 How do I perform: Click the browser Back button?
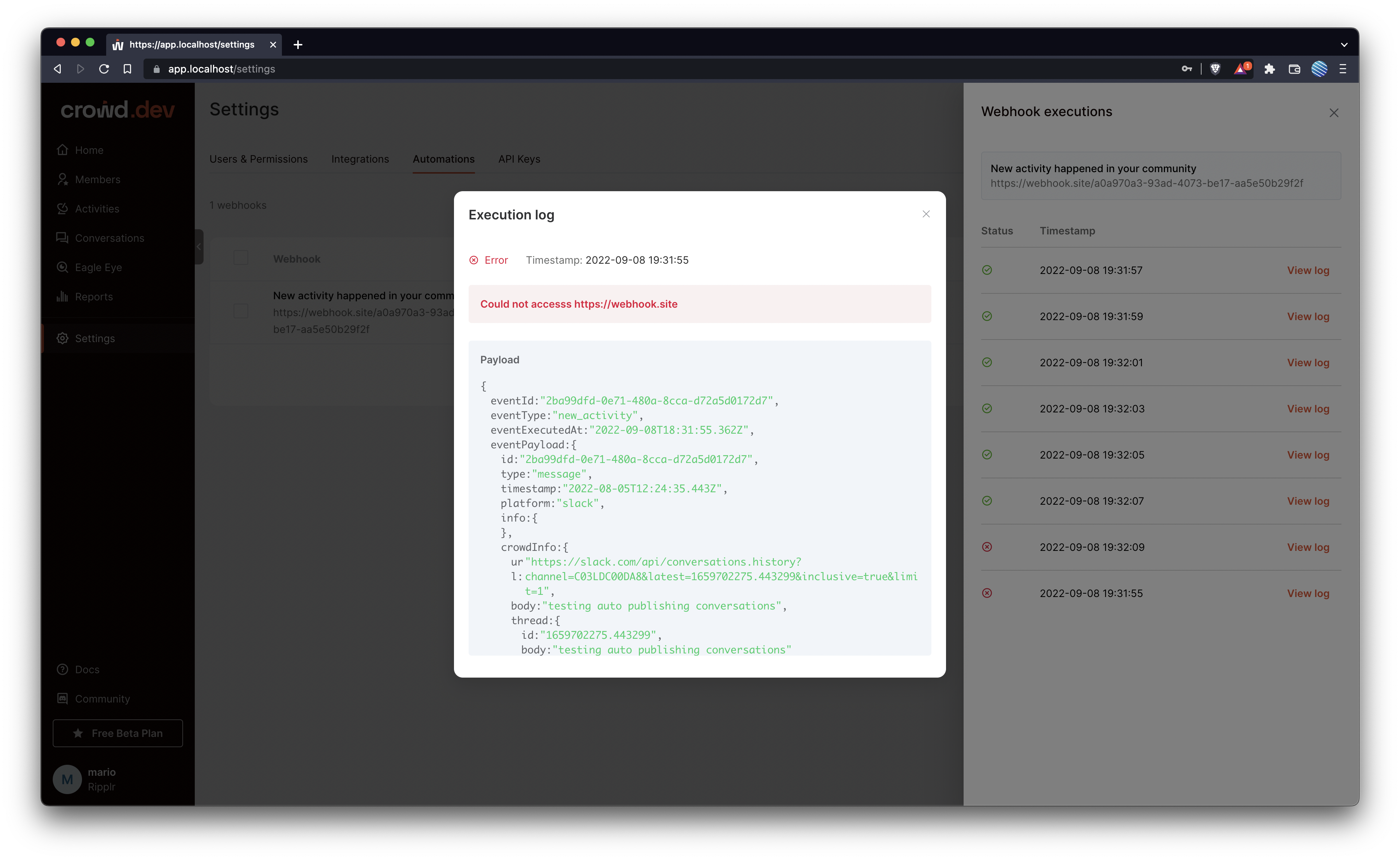tap(57, 69)
